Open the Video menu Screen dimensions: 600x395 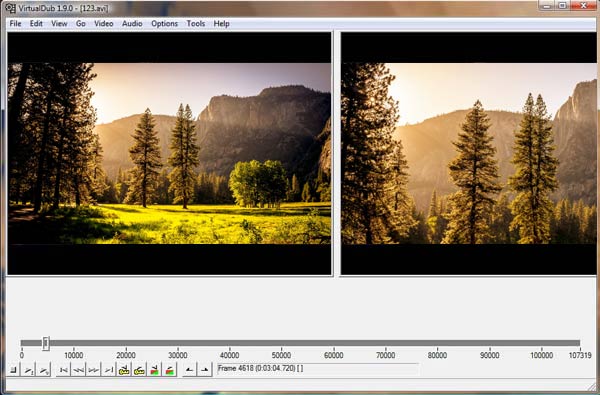point(104,24)
